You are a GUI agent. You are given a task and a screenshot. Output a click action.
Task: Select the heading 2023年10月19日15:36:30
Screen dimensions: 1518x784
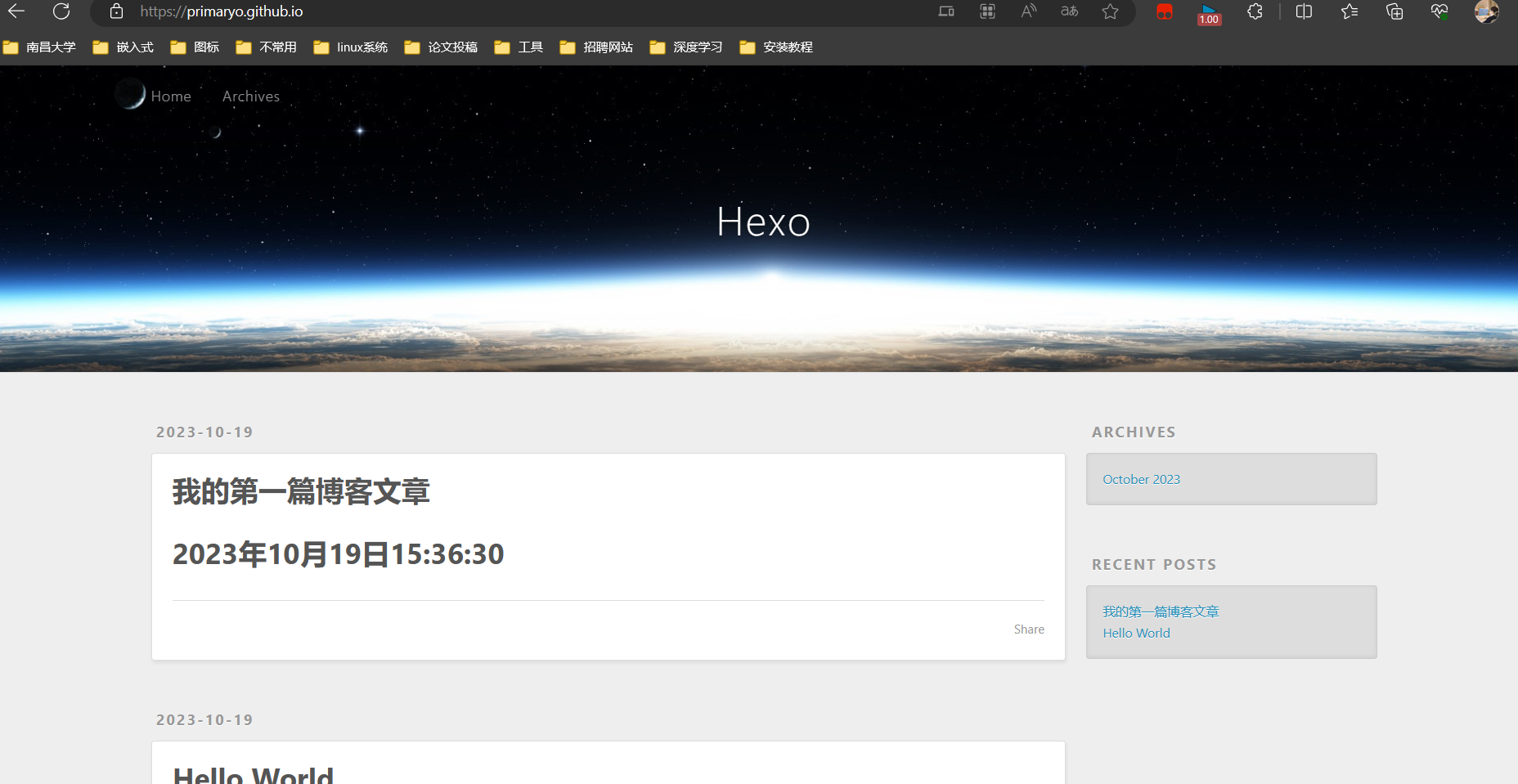point(339,554)
